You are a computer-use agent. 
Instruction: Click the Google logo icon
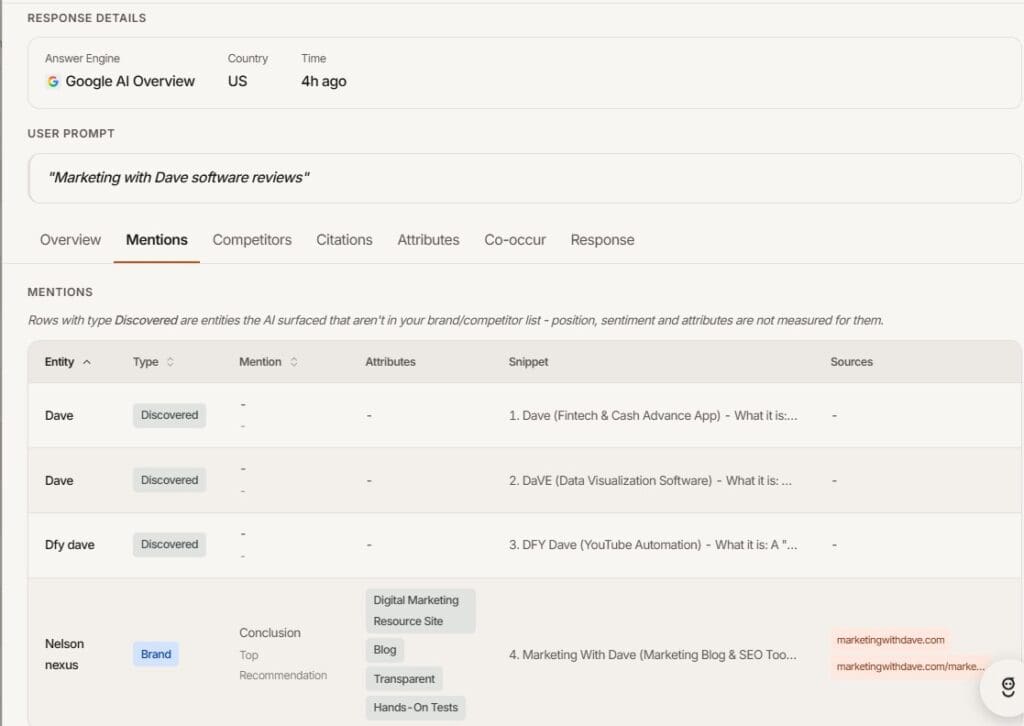coord(53,82)
